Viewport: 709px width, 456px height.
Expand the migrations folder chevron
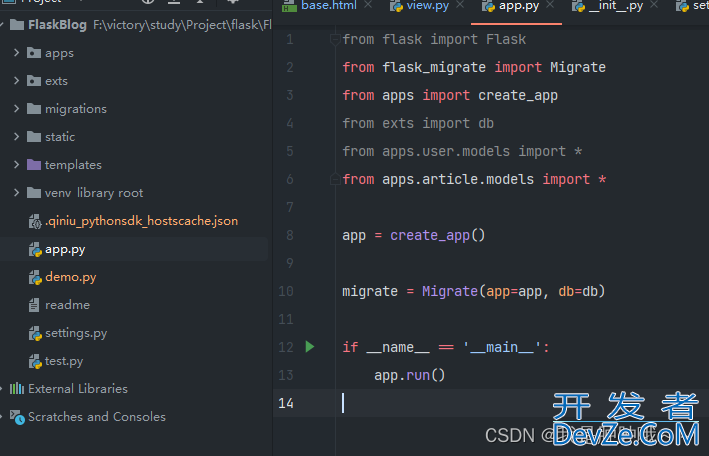17,109
